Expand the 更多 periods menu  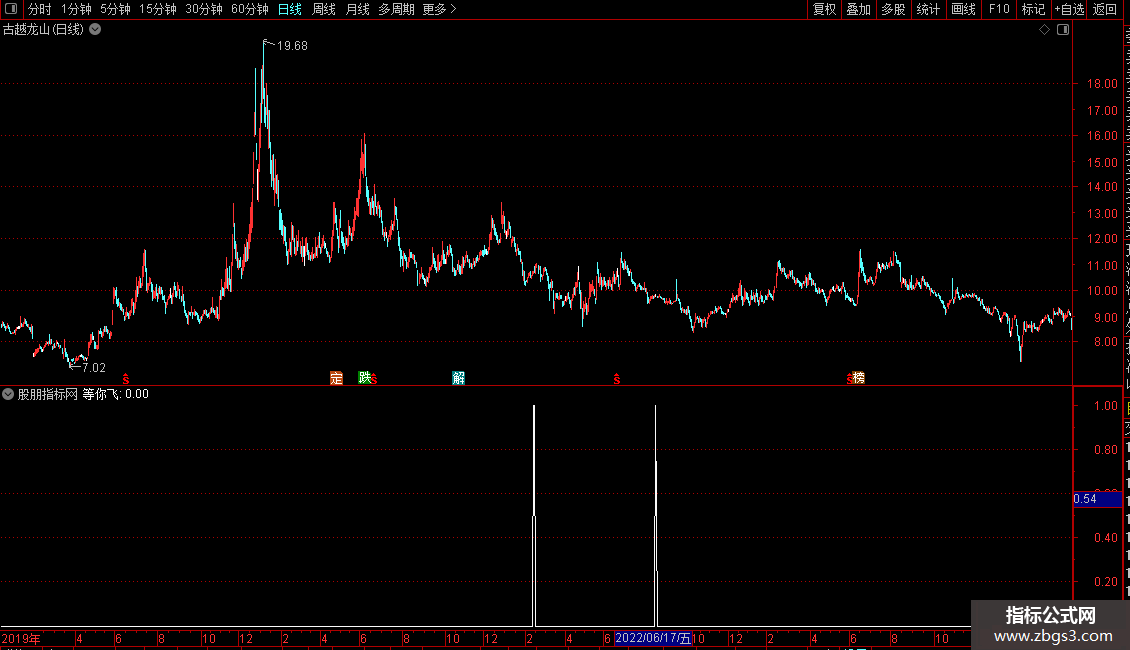point(439,9)
